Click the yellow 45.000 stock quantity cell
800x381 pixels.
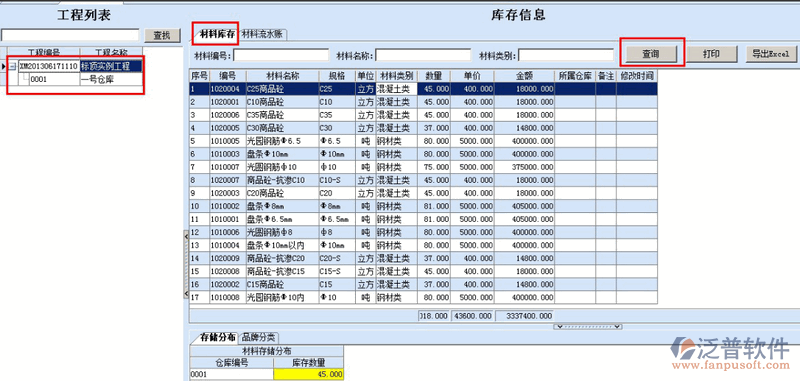click(309, 374)
